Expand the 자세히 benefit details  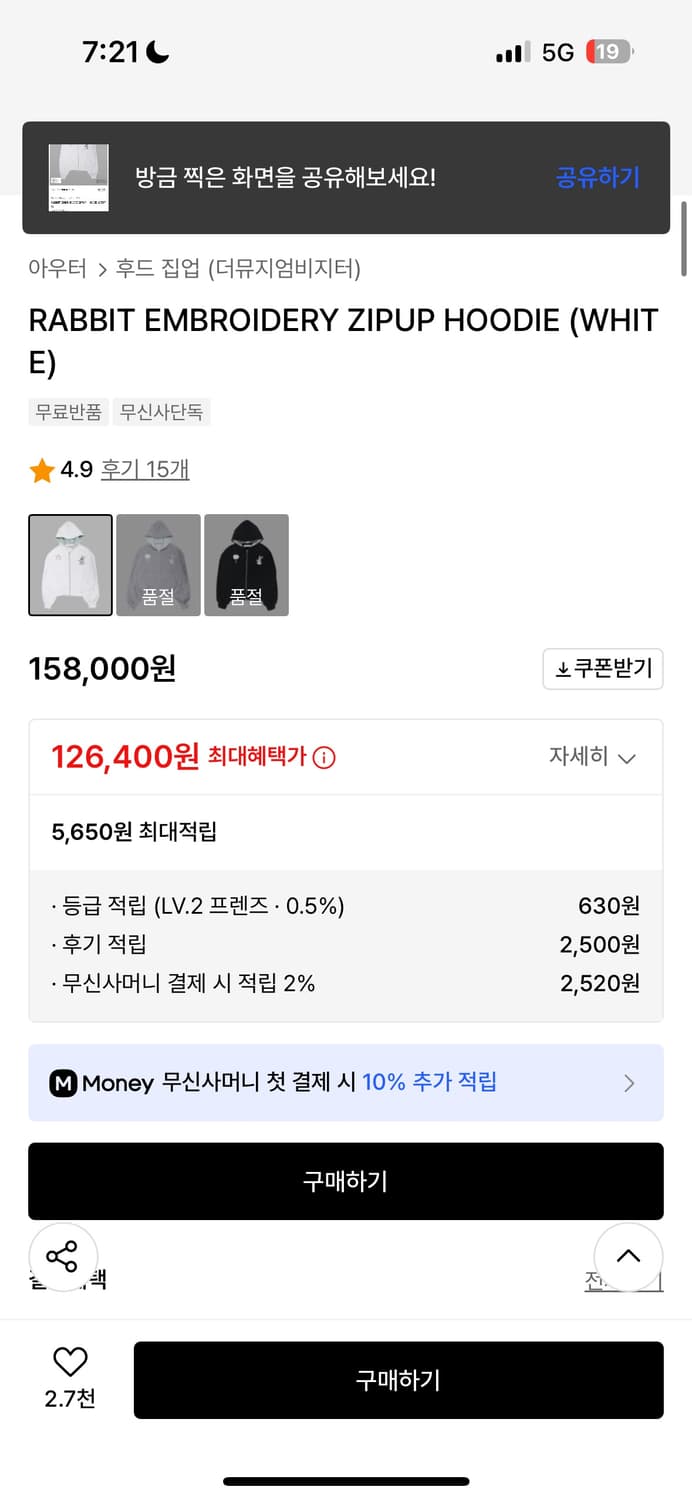click(x=592, y=757)
